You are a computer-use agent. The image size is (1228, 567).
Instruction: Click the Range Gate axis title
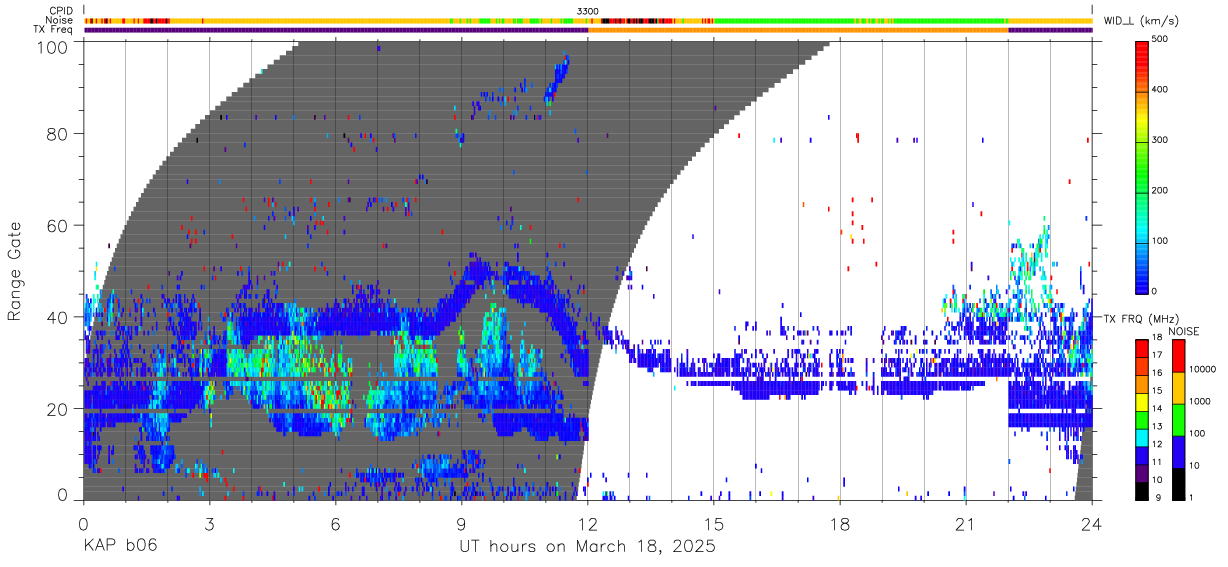(x=15, y=271)
